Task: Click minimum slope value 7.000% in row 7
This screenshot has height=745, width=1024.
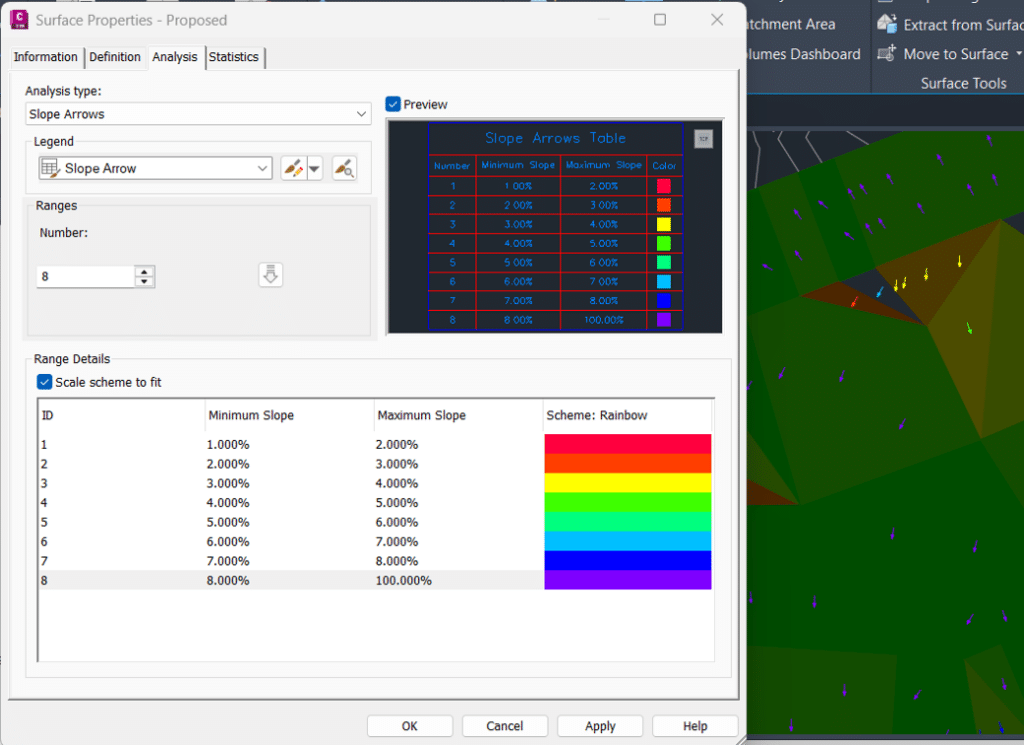Action: click(228, 561)
